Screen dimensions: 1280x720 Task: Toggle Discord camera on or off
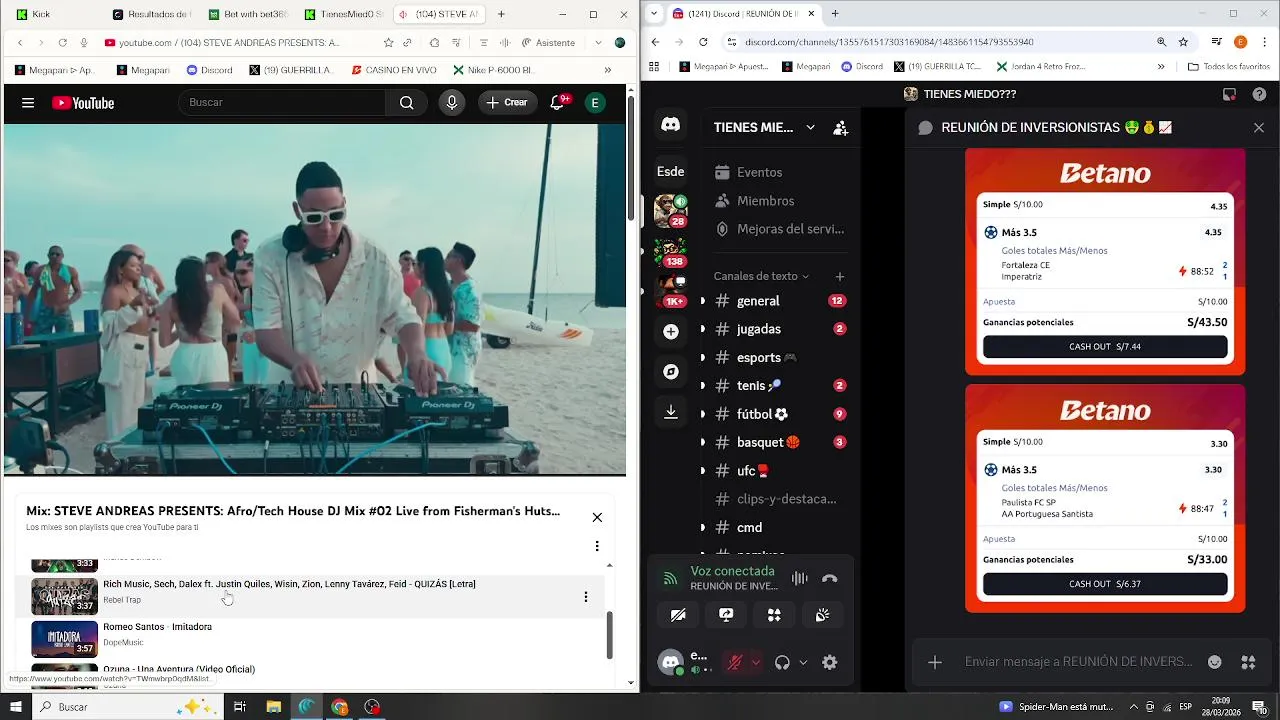678,615
